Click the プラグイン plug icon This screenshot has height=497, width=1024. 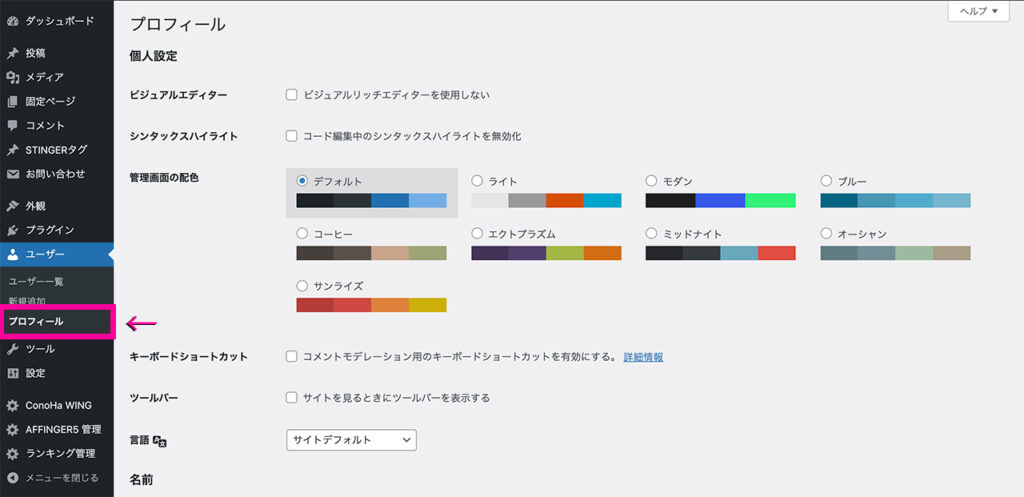pos(12,230)
